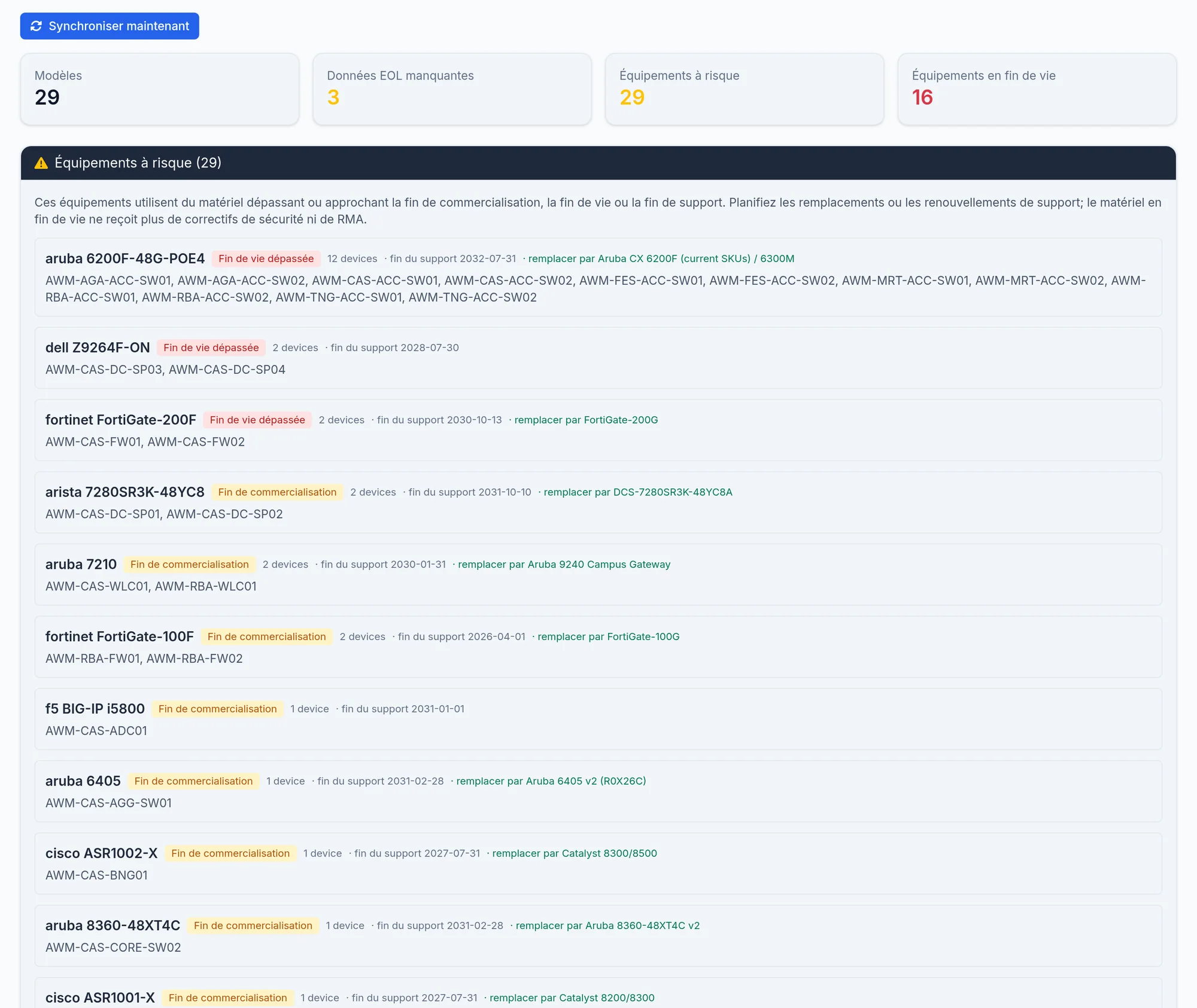Screen dimensions: 1197x1008
Task: Open the Modèles 29 stat card
Action: coord(160,89)
